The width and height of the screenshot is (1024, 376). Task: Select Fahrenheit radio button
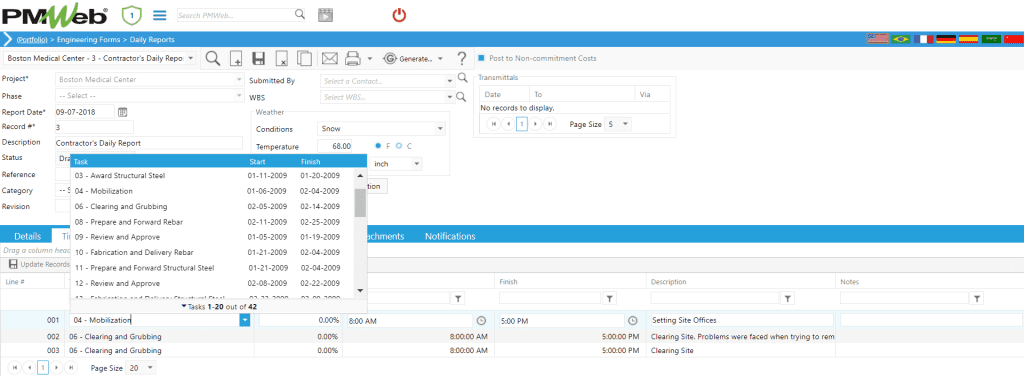point(378,146)
